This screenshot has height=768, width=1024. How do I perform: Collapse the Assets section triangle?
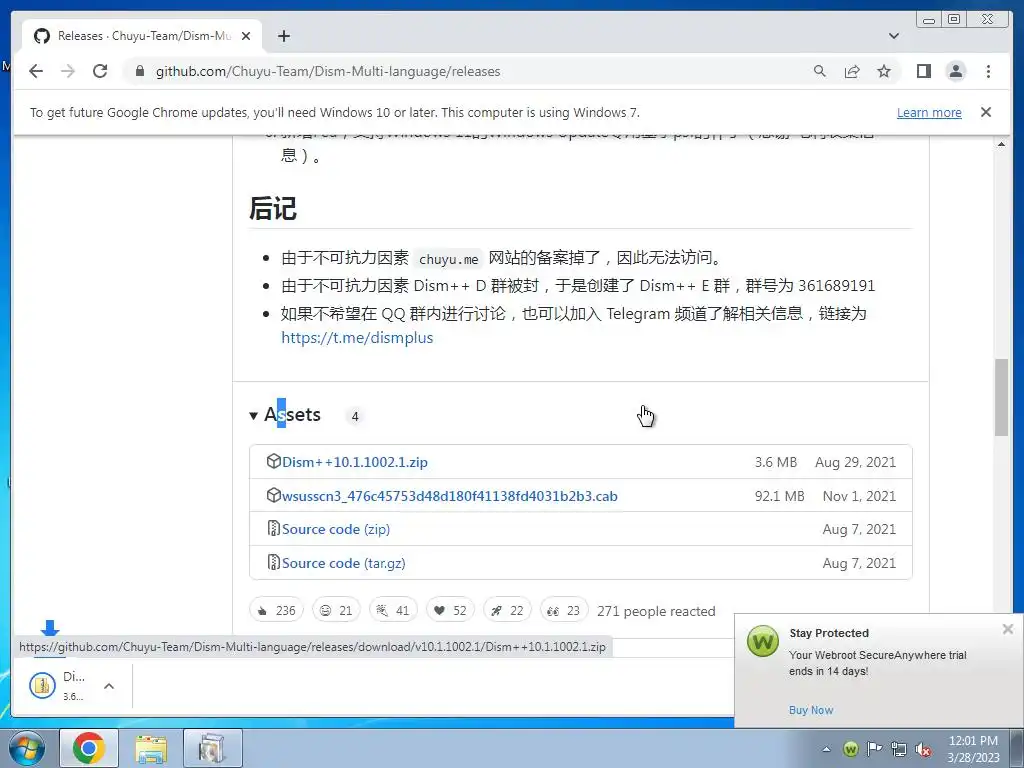[253, 415]
